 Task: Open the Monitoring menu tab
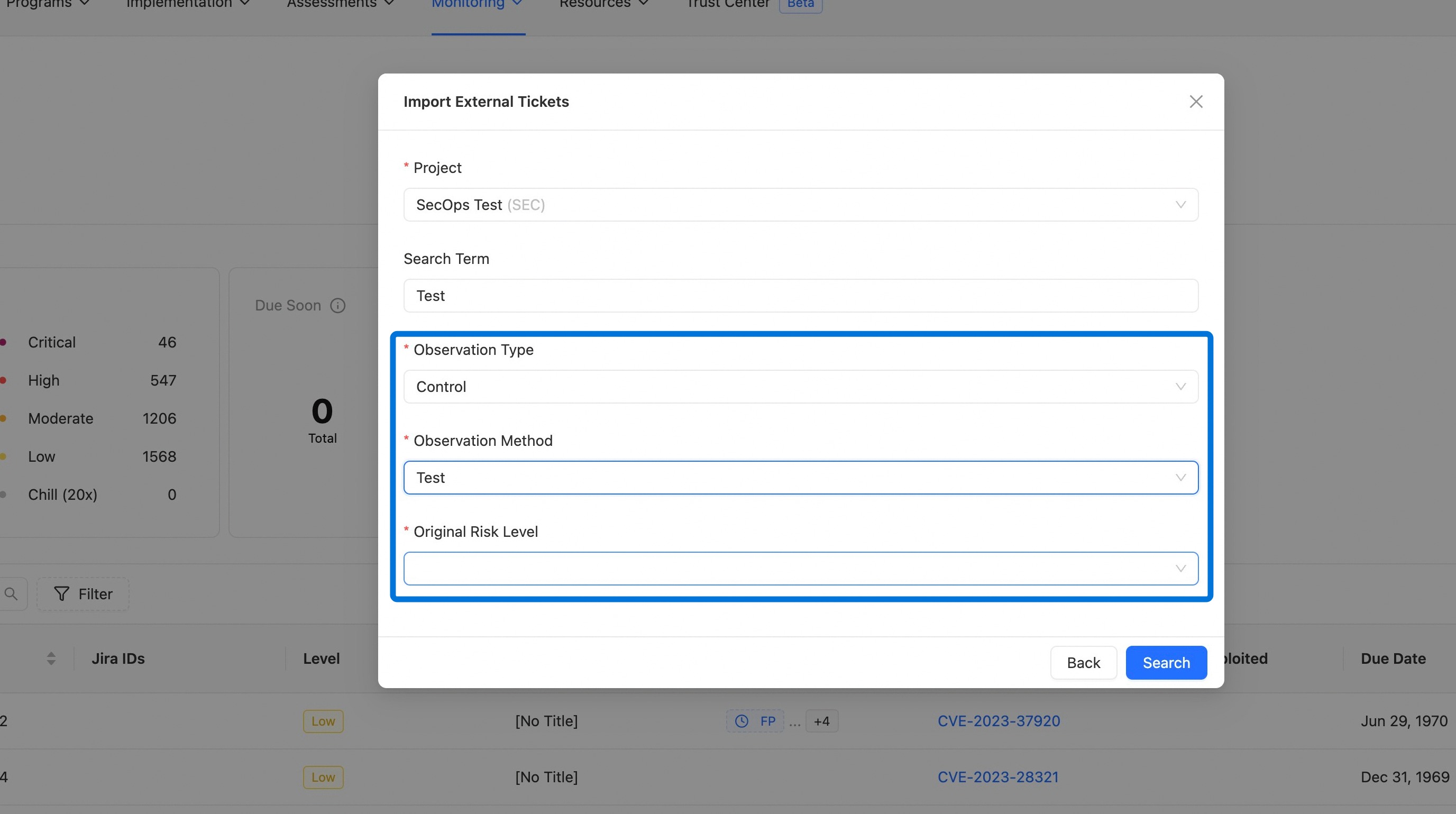click(478, 5)
